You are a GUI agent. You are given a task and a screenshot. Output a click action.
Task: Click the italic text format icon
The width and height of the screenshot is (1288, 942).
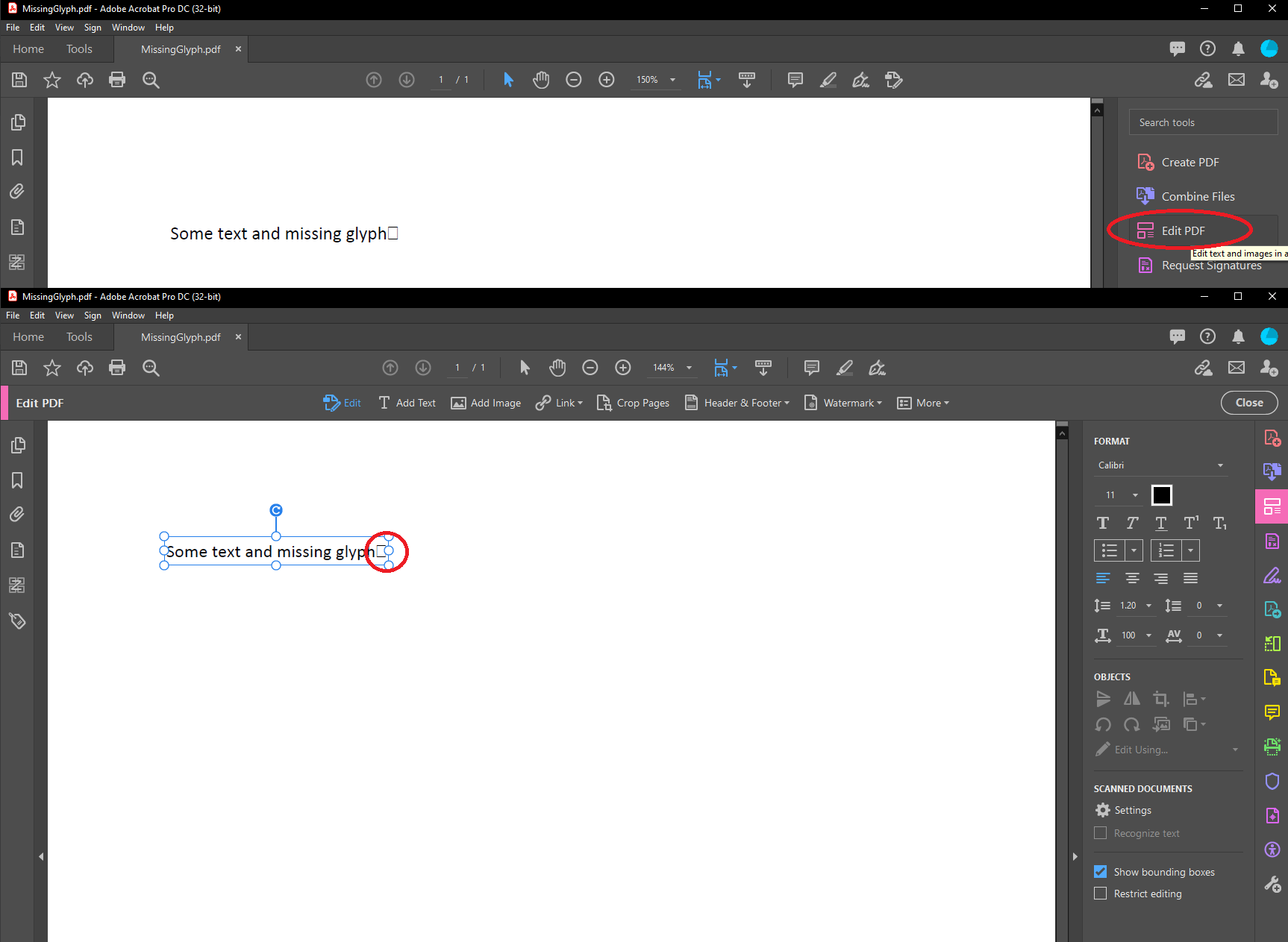pyautogui.click(x=1132, y=523)
